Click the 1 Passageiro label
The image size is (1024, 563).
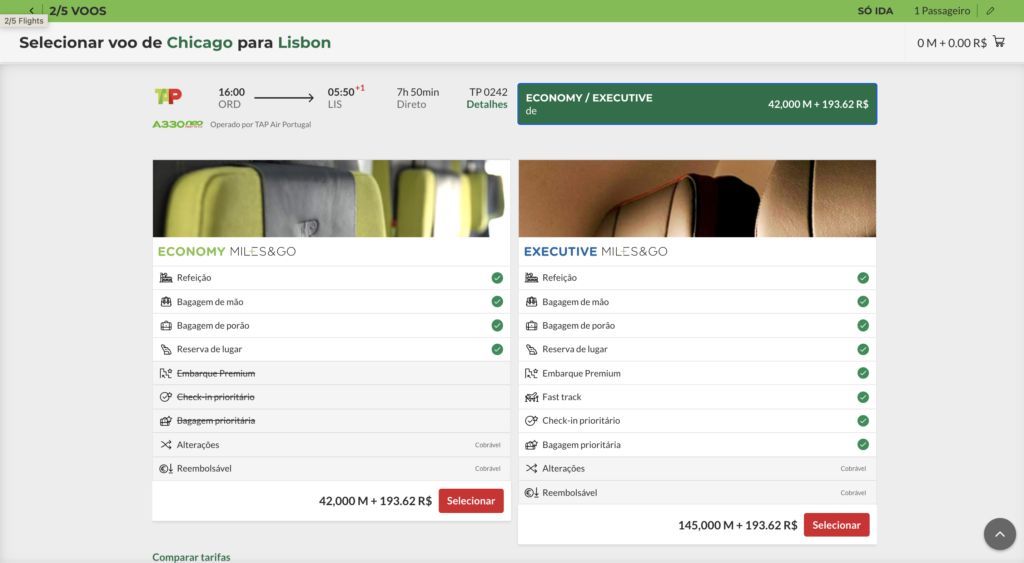click(x=942, y=10)
